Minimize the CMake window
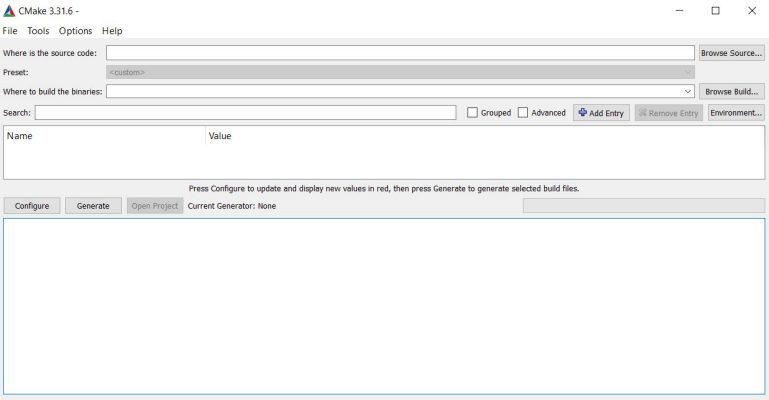 click(x=679, y=11)
